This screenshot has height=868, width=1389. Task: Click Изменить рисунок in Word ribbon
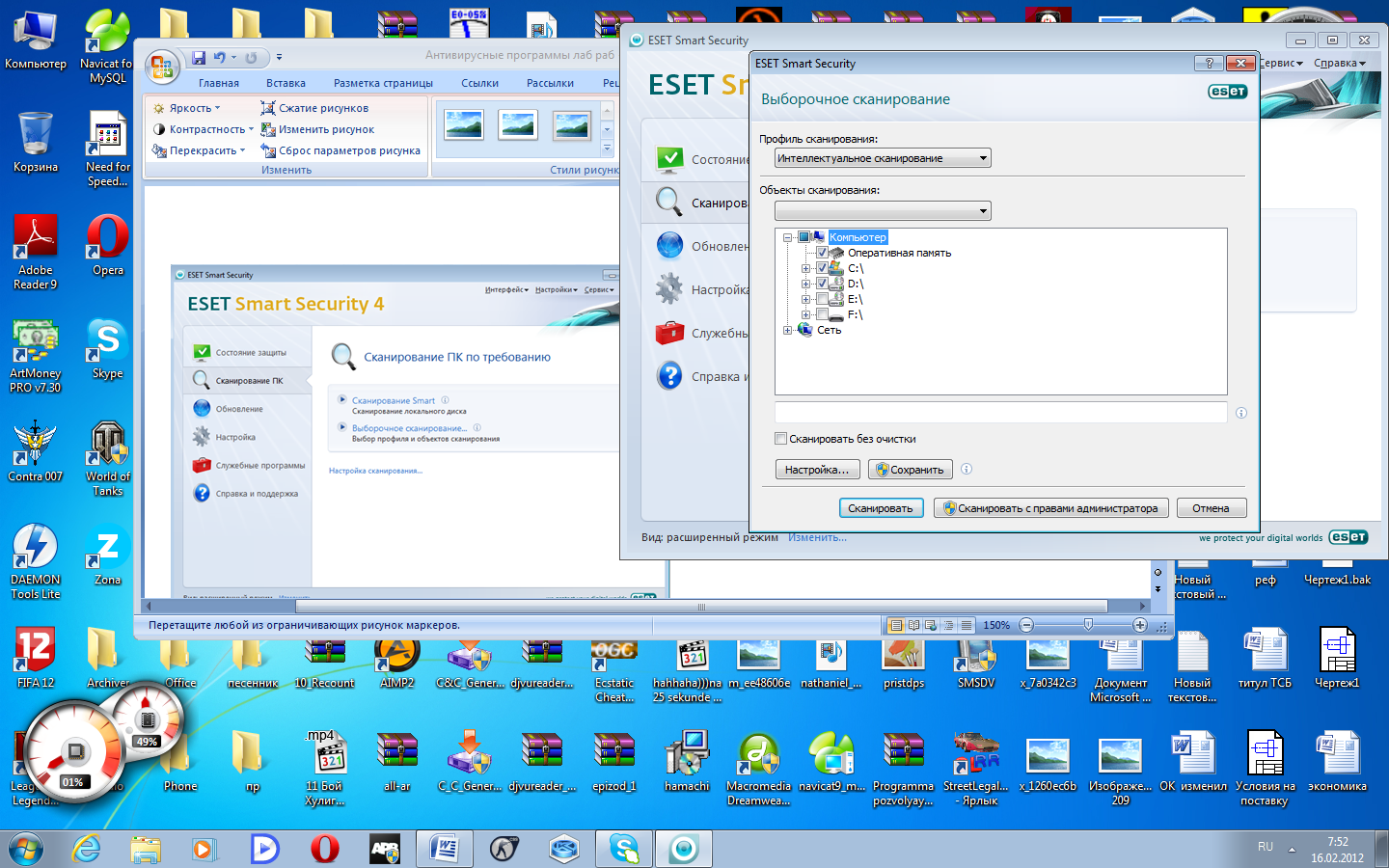(317, 129)
